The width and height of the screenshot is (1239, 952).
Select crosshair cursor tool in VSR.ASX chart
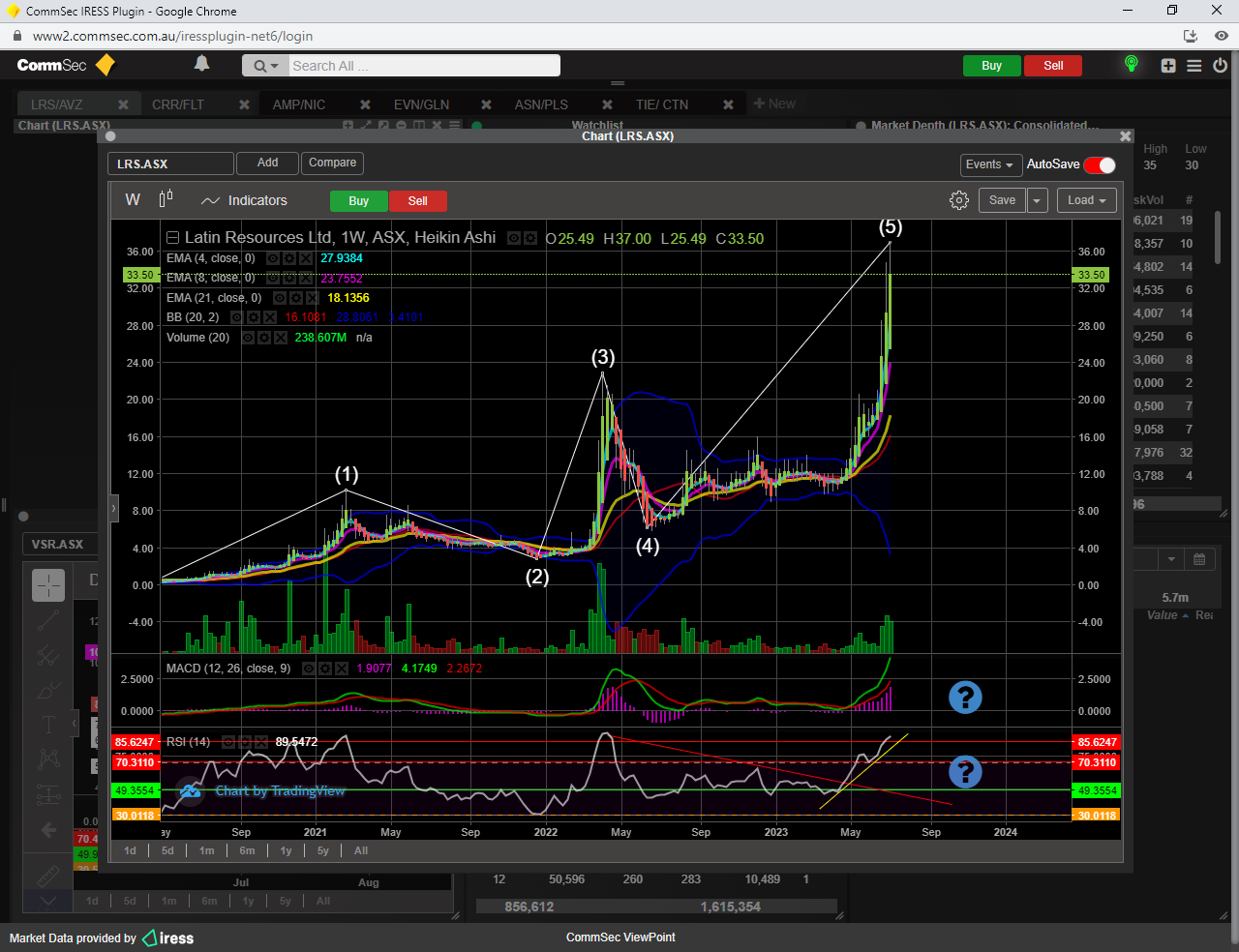(48, 585)
